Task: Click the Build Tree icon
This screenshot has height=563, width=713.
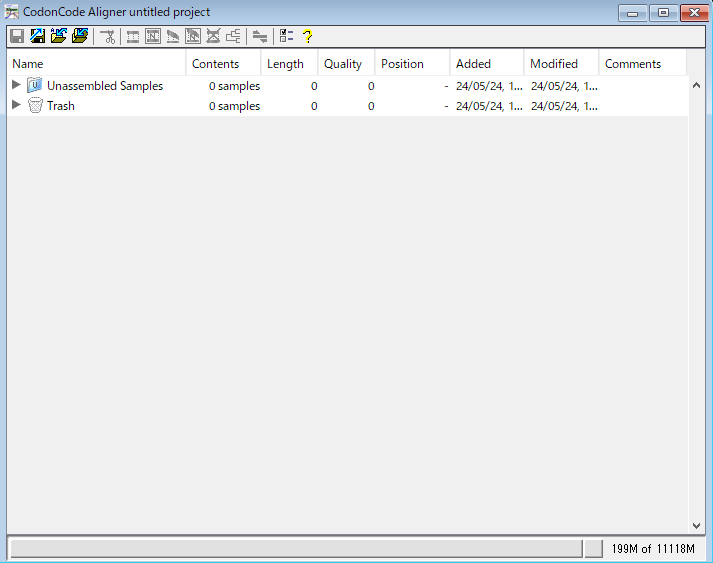Action: click(x=233, y=36)
